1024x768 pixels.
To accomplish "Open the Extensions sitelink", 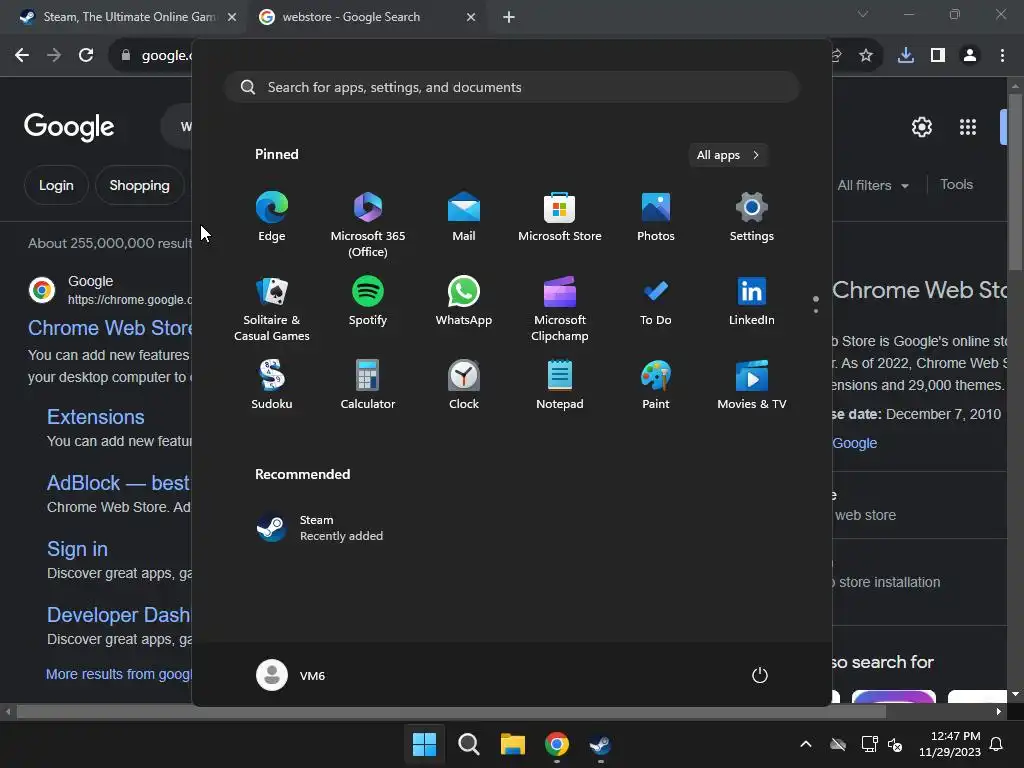I will pos(95,417).
